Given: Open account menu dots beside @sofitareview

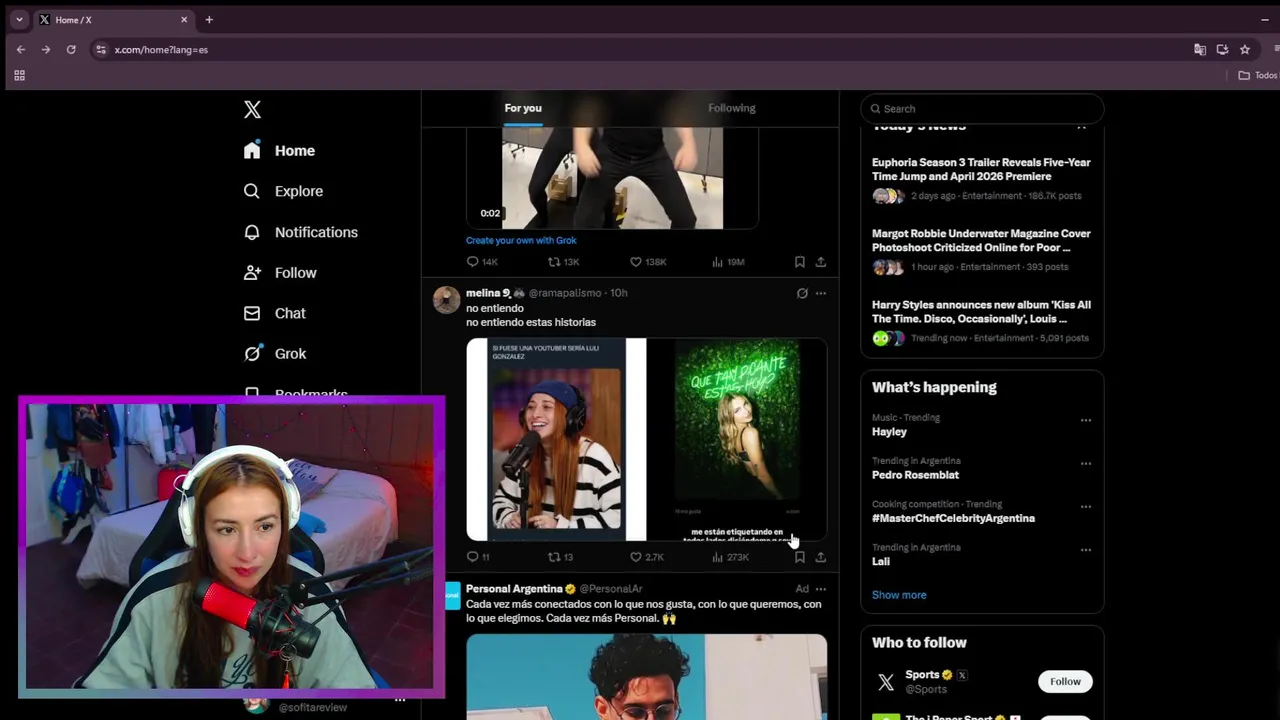Looking at the screenshot, I should tap(400, 699).
